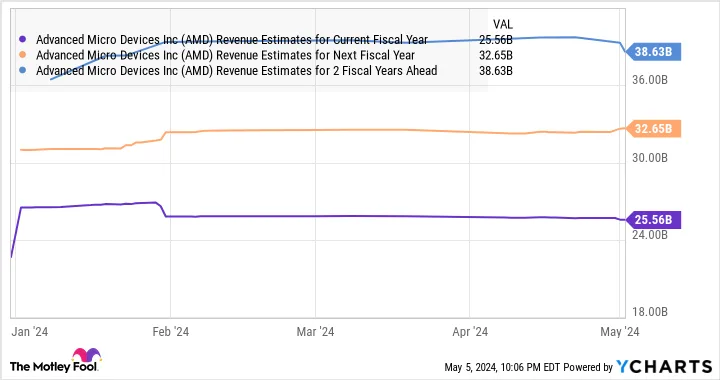Click the May '24 axis label
The height and width of the screenshot is (380, 720).
[620, 331]
